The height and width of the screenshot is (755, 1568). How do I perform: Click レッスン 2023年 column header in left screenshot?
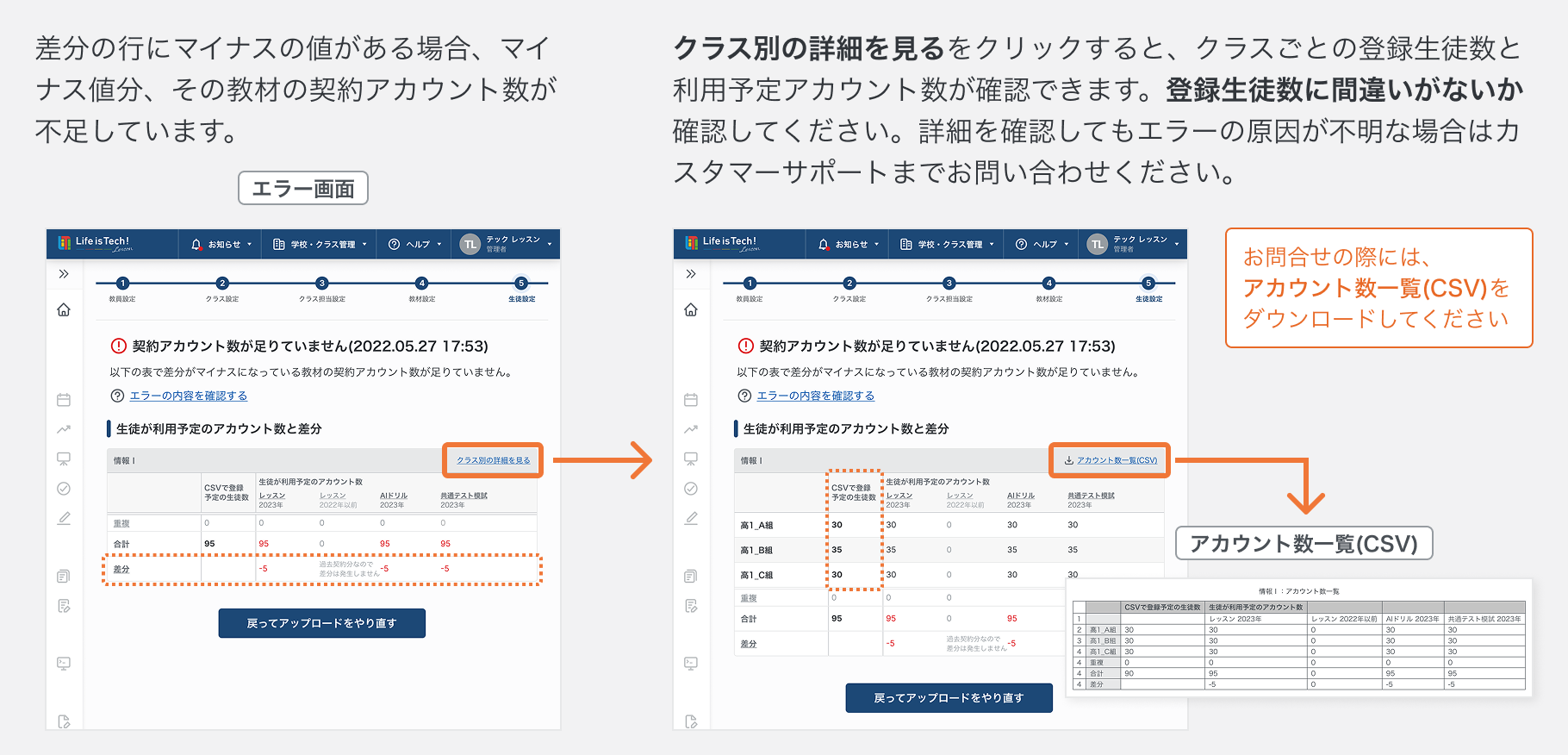(x=272, y=500)
